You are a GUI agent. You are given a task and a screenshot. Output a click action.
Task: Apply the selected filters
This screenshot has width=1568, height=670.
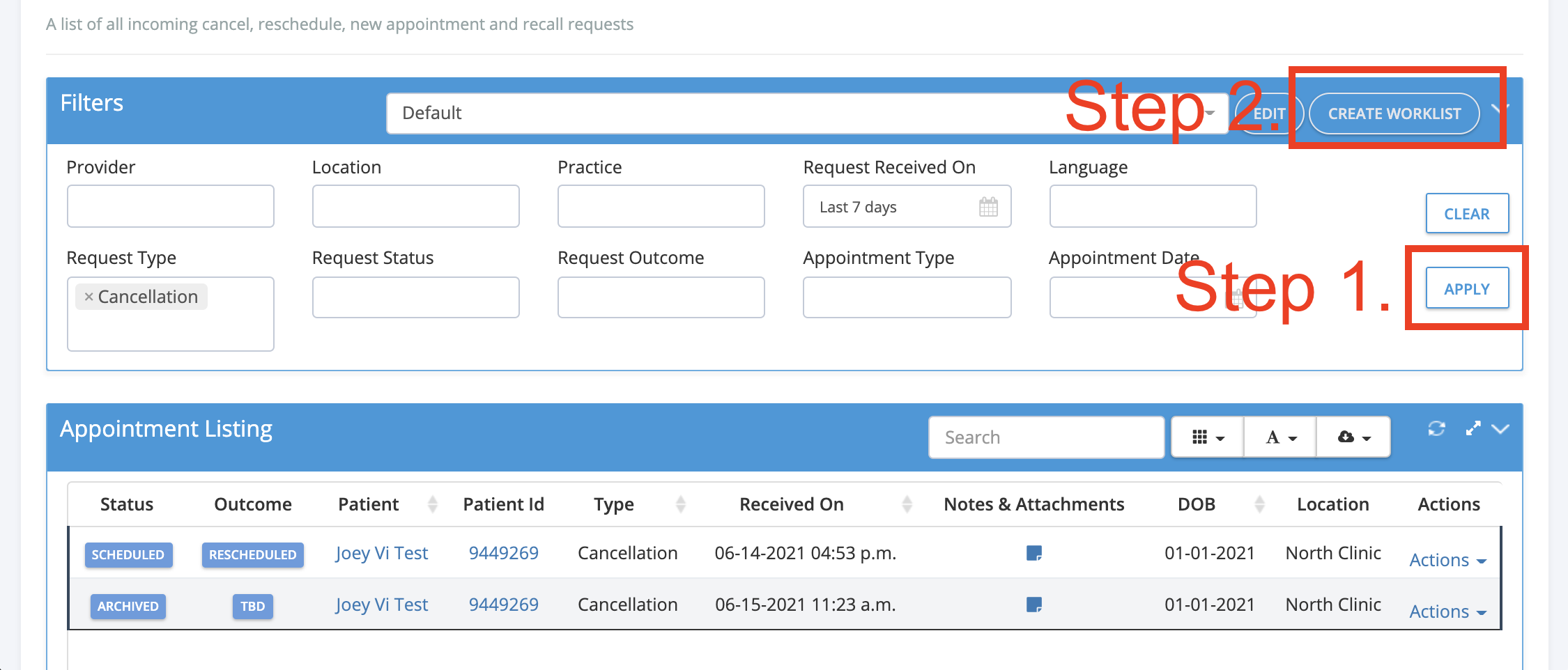click(1466, 288)
